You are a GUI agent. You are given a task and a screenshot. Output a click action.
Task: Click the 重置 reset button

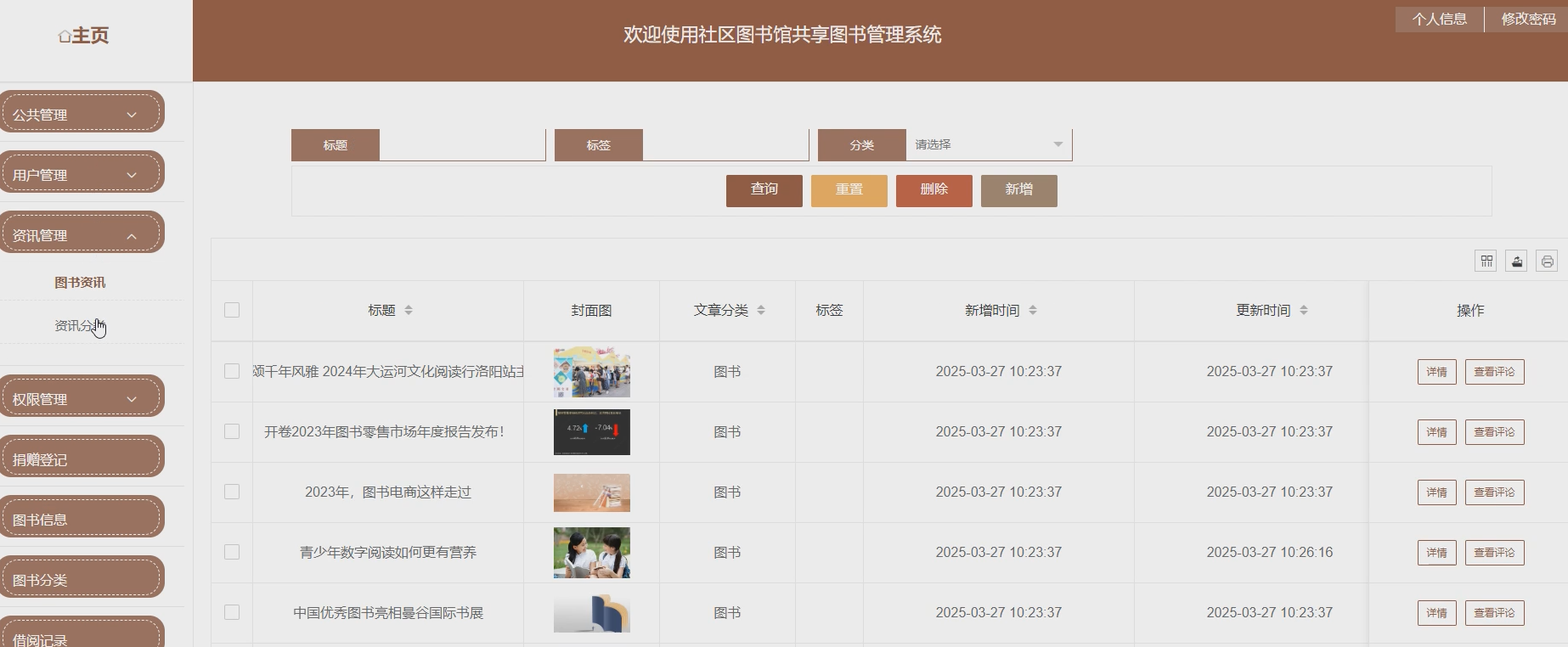pos(849,191)
